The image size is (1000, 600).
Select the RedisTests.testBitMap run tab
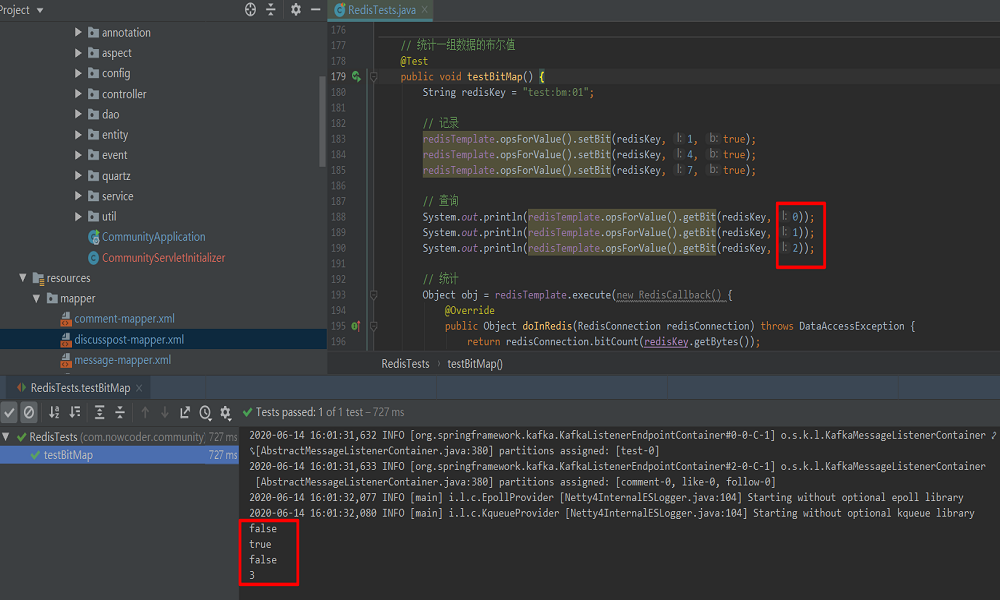pyautogui.click(x=80, y=388)
